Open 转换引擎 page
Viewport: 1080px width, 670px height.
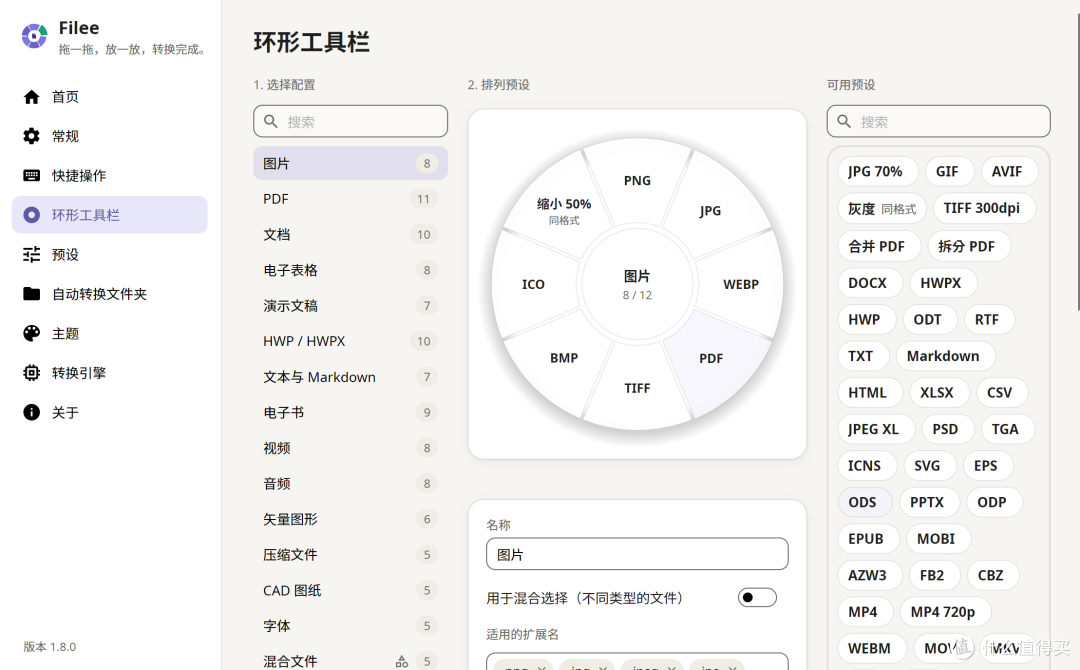tap(110, 373)
